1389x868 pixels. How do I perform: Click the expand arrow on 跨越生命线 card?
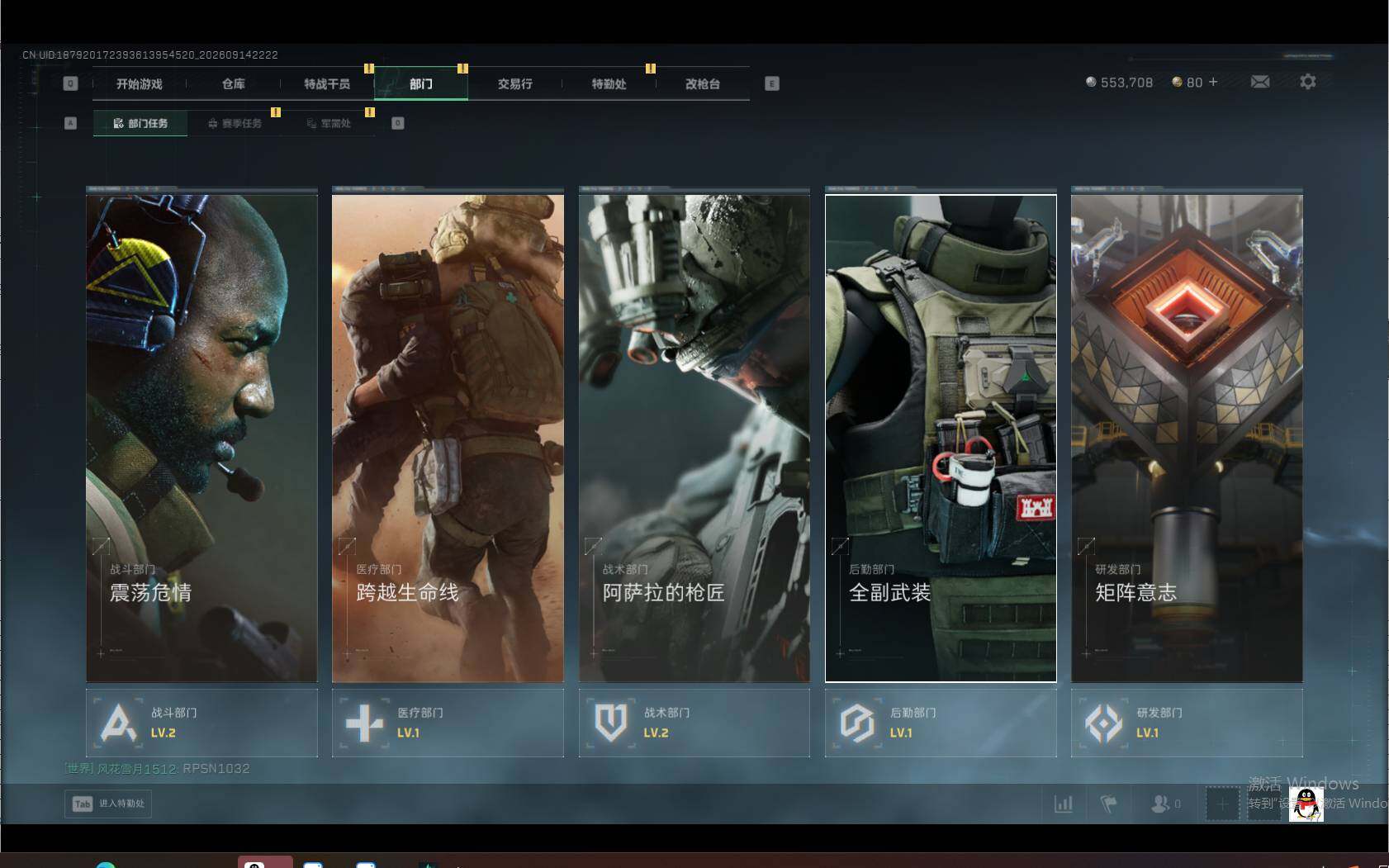click(347, 546)
